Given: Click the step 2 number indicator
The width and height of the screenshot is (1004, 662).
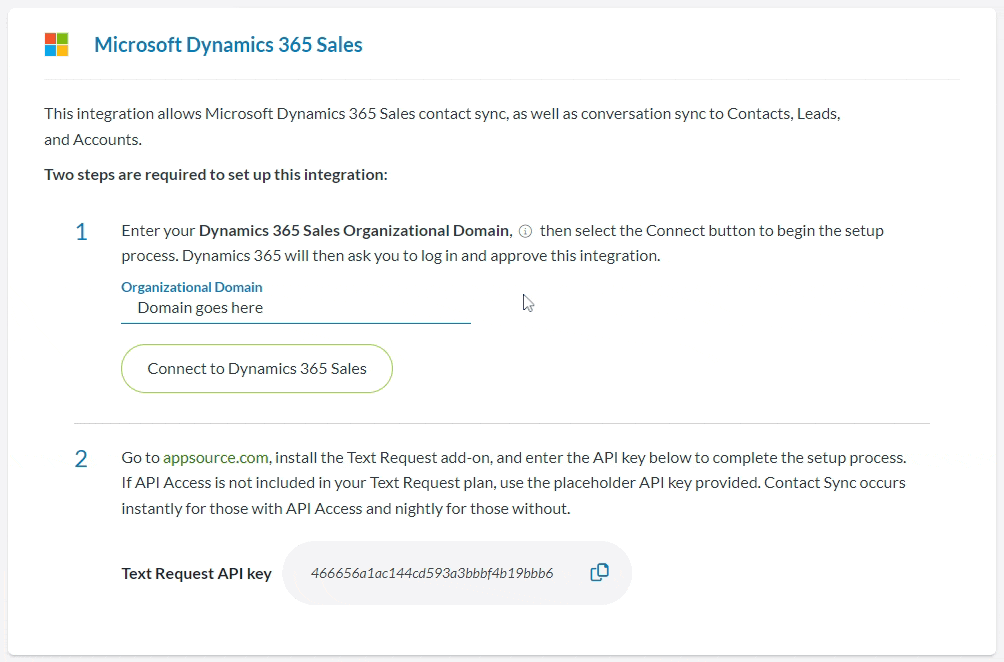Looking at the screenshot, I should pyautogui.click(x=81, y=458).
